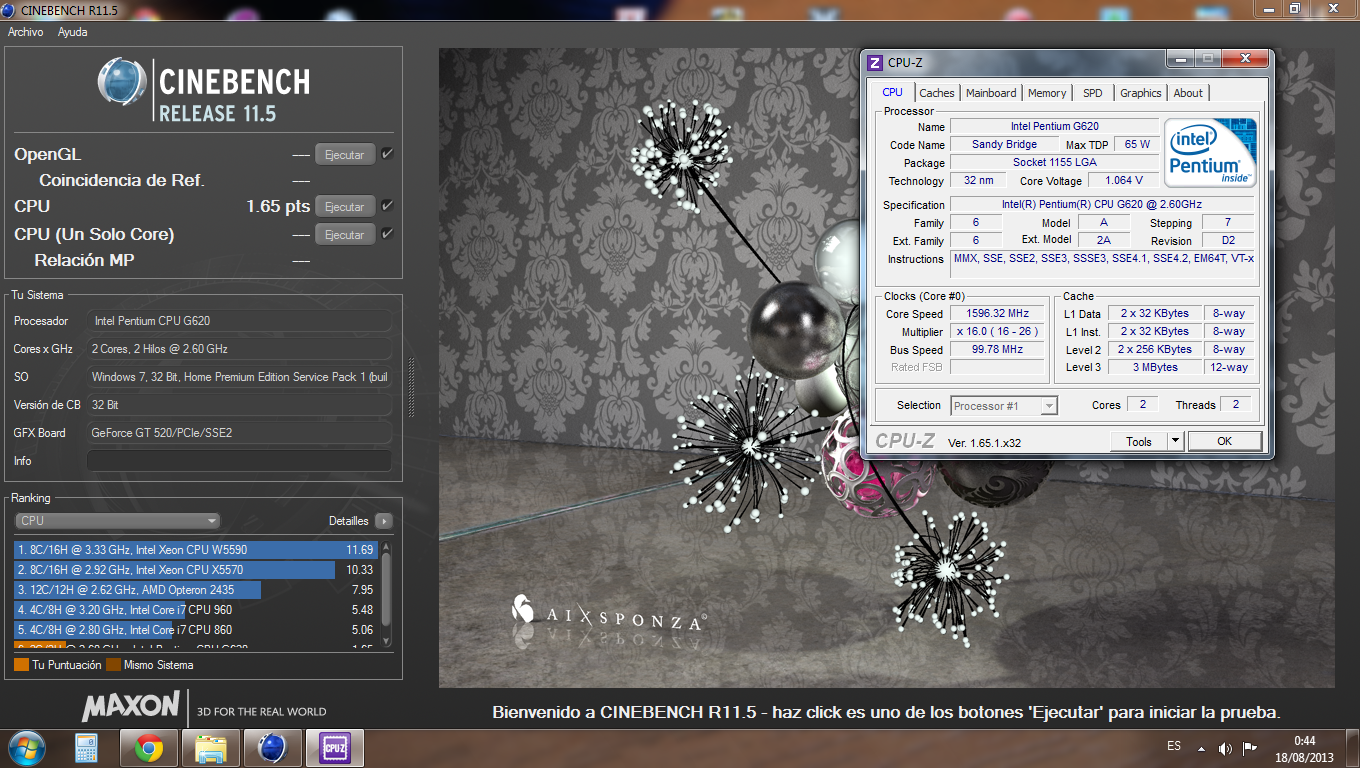Click the Core Speed value 1596.32 MHz
The image size is (1360, 768).
click(997, 314)
